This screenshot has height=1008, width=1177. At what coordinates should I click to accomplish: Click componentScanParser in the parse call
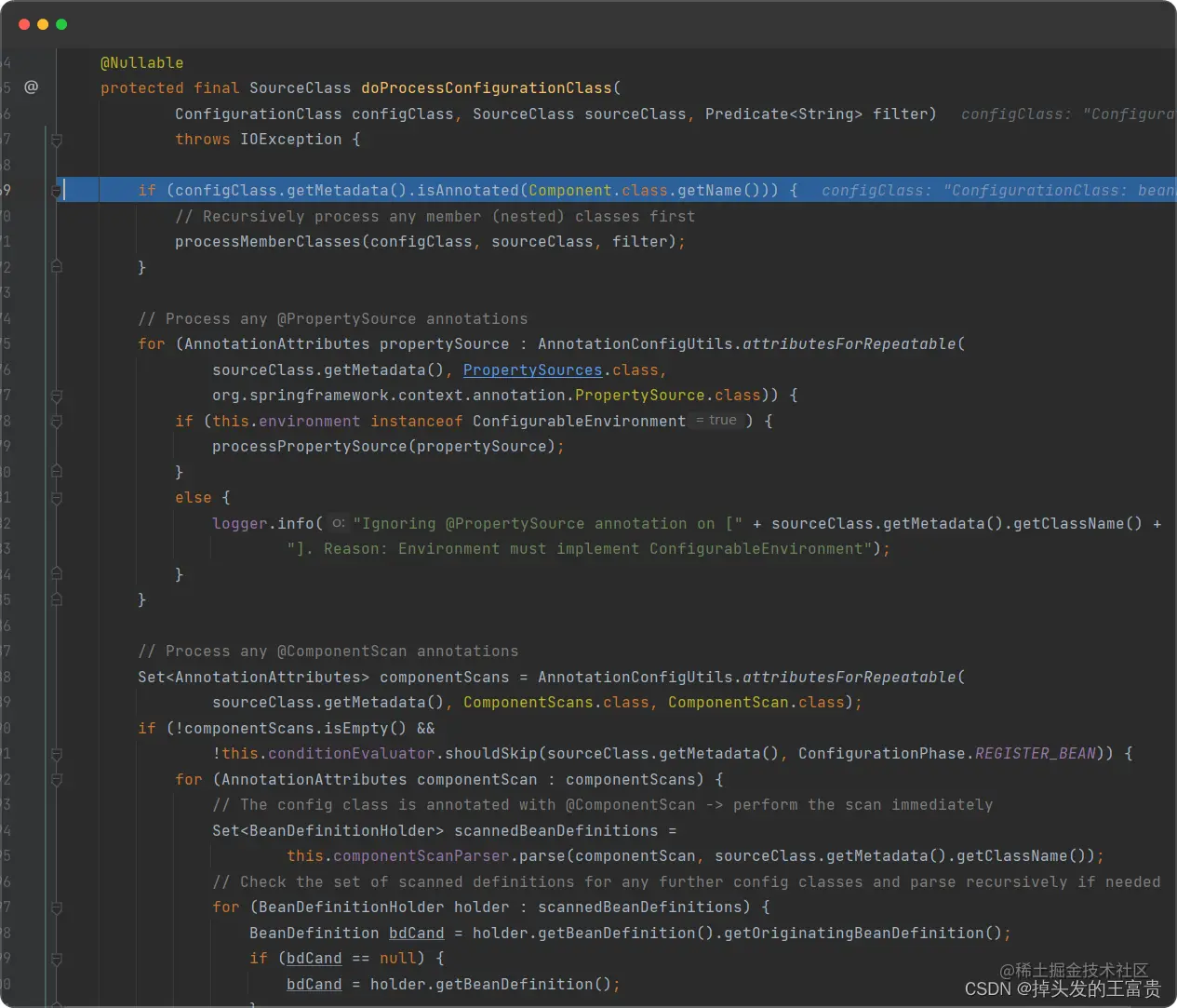[421, 855]
